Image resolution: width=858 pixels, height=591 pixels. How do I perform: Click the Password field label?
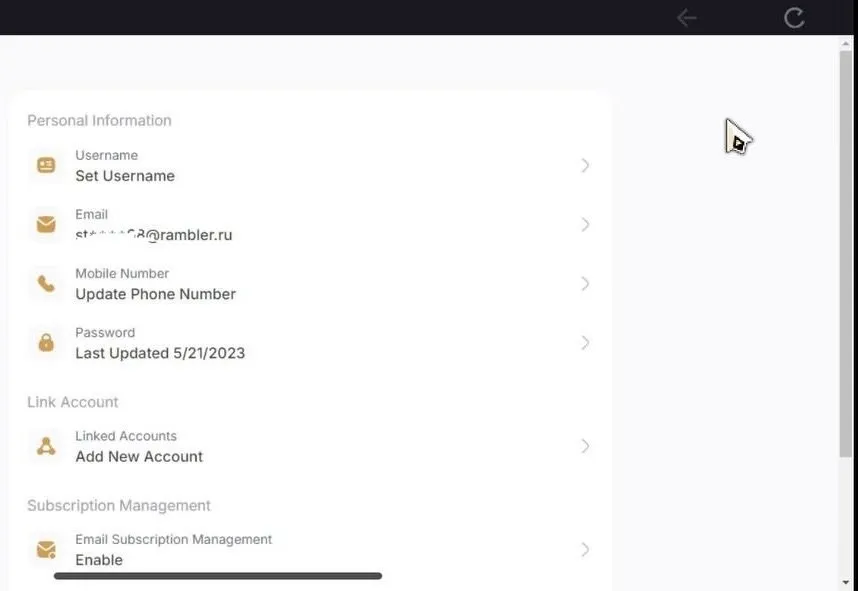coord(105,333)
